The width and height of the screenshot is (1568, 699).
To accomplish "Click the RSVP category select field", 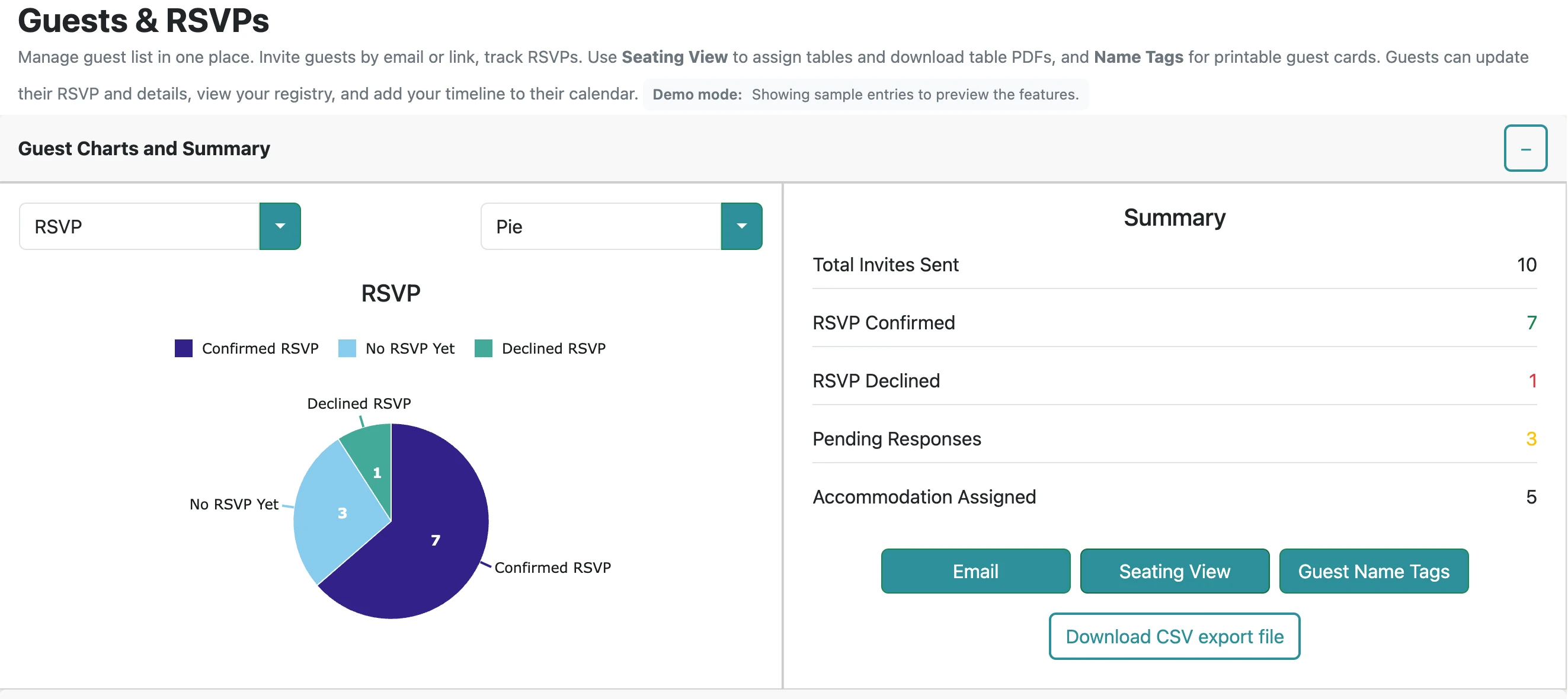I will (x=139, y=226).
